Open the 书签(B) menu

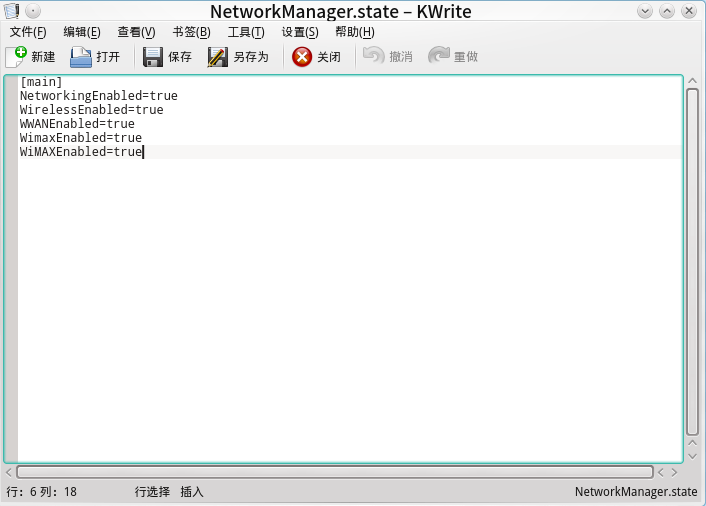point(191,32)
